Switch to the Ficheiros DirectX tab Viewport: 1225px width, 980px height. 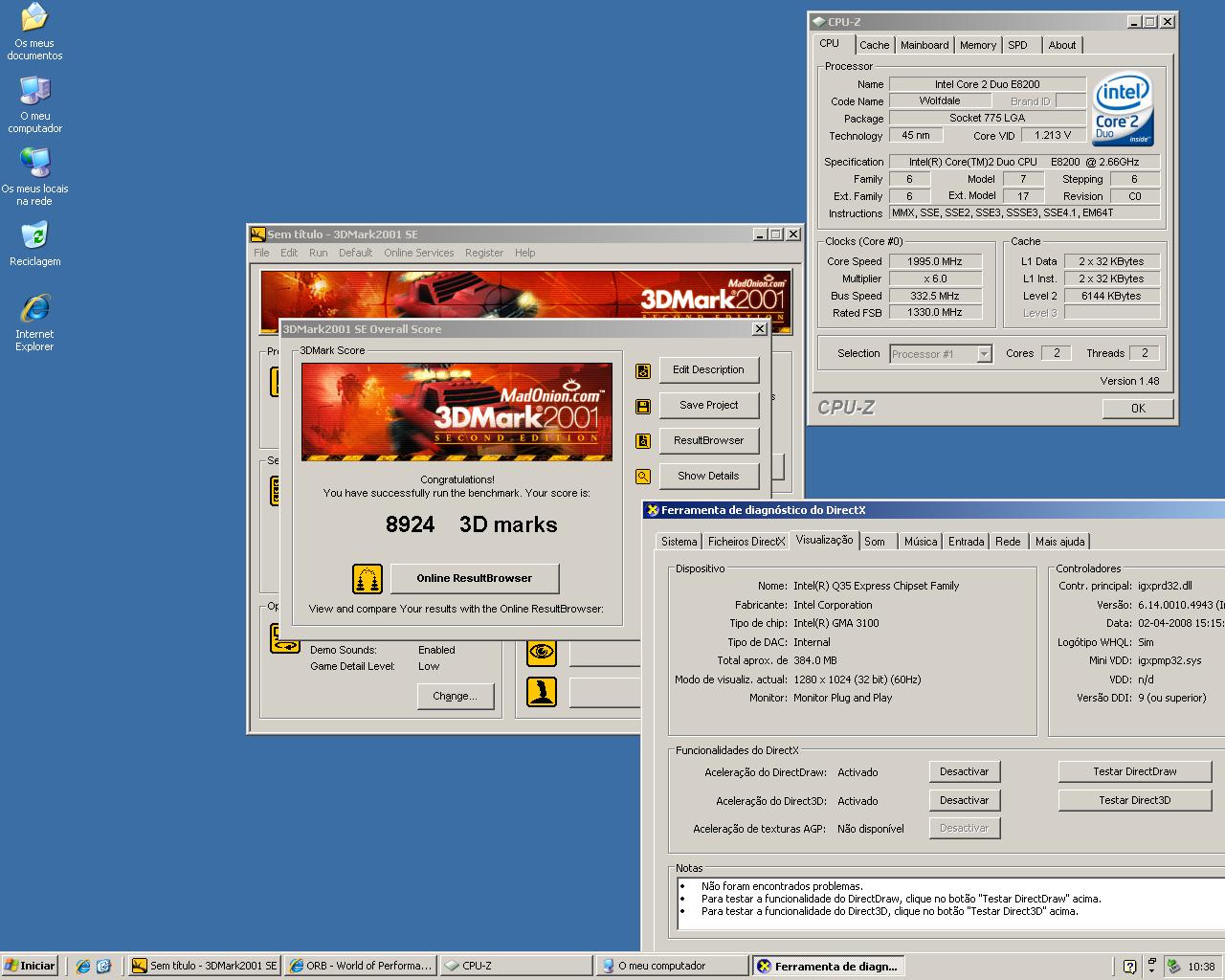(x=746, y=542)
